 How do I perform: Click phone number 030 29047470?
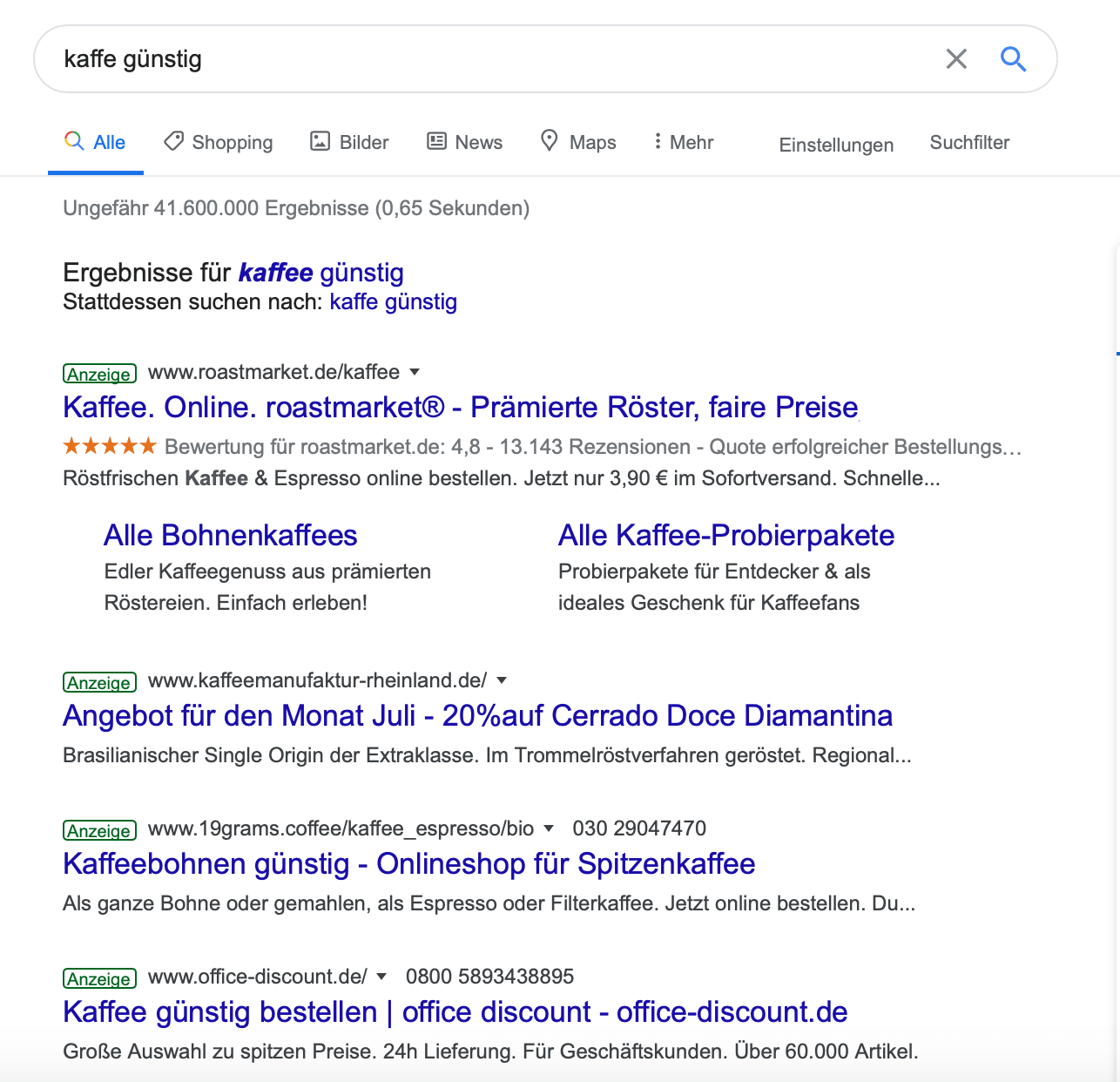[x=639, y=828]
